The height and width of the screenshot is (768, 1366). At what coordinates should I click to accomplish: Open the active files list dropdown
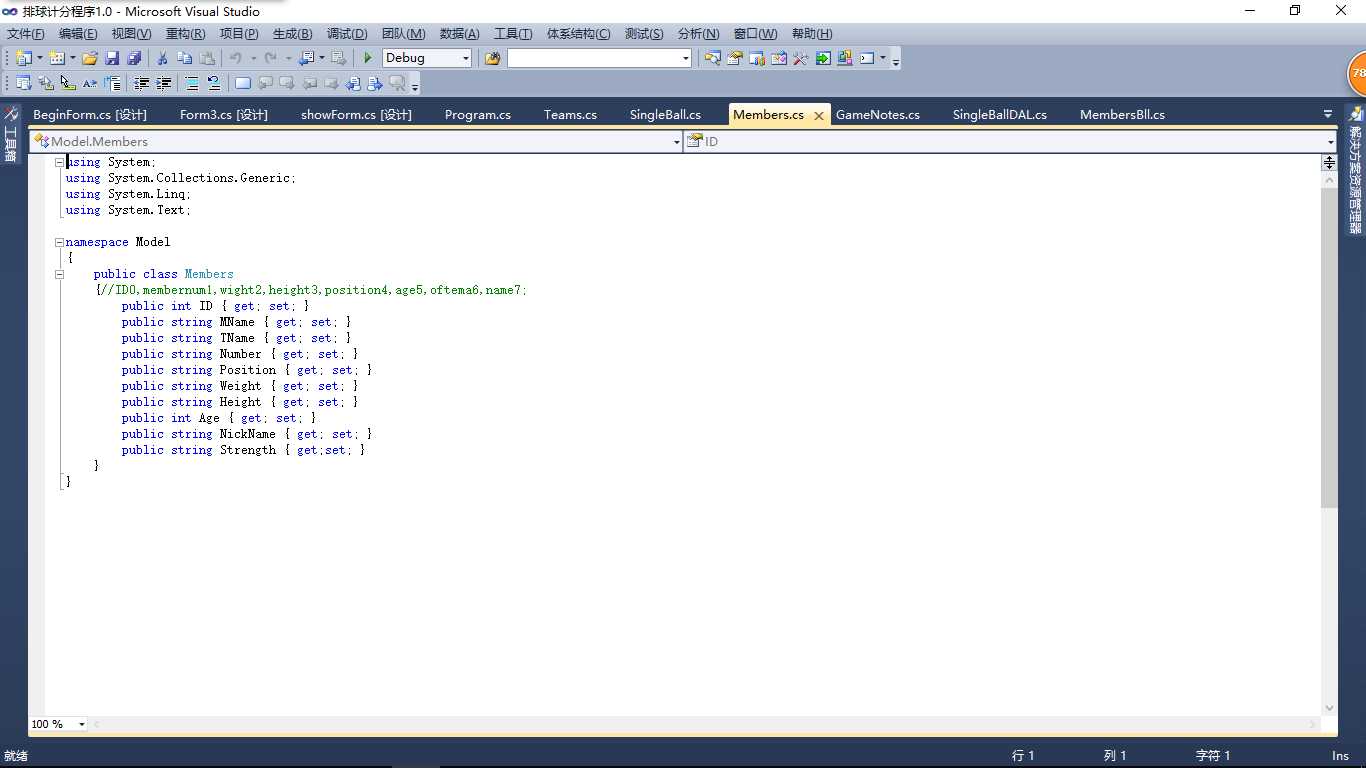1328,114
